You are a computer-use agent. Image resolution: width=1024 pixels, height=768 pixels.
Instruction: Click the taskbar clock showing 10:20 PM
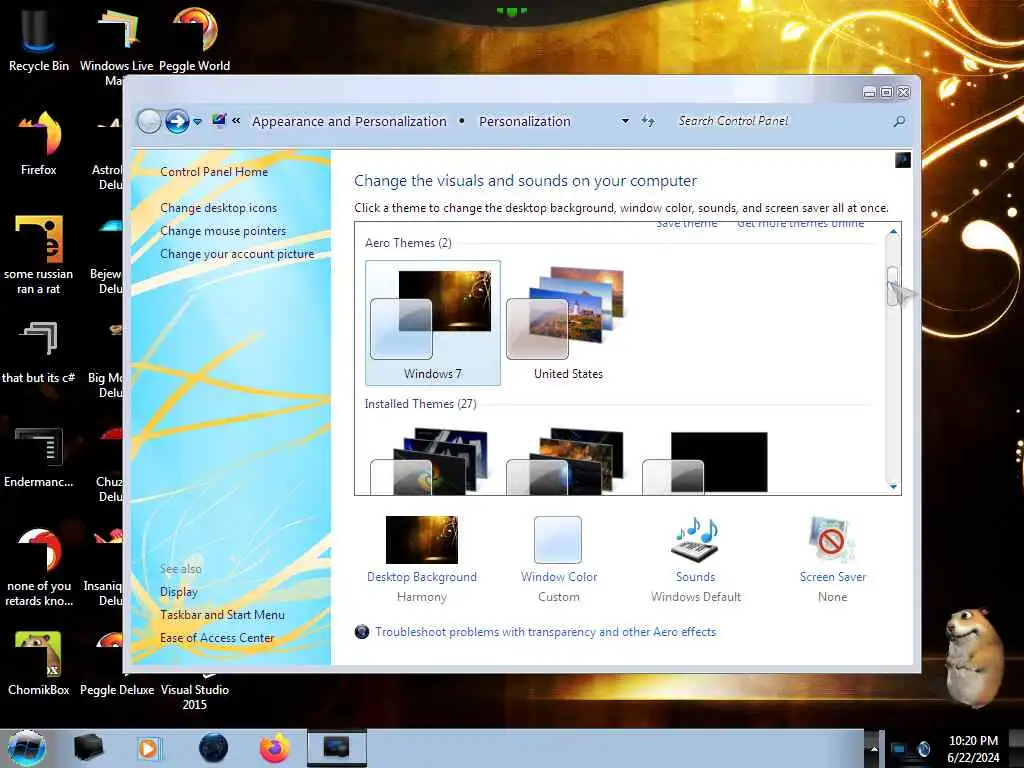[x=973, y=748]
